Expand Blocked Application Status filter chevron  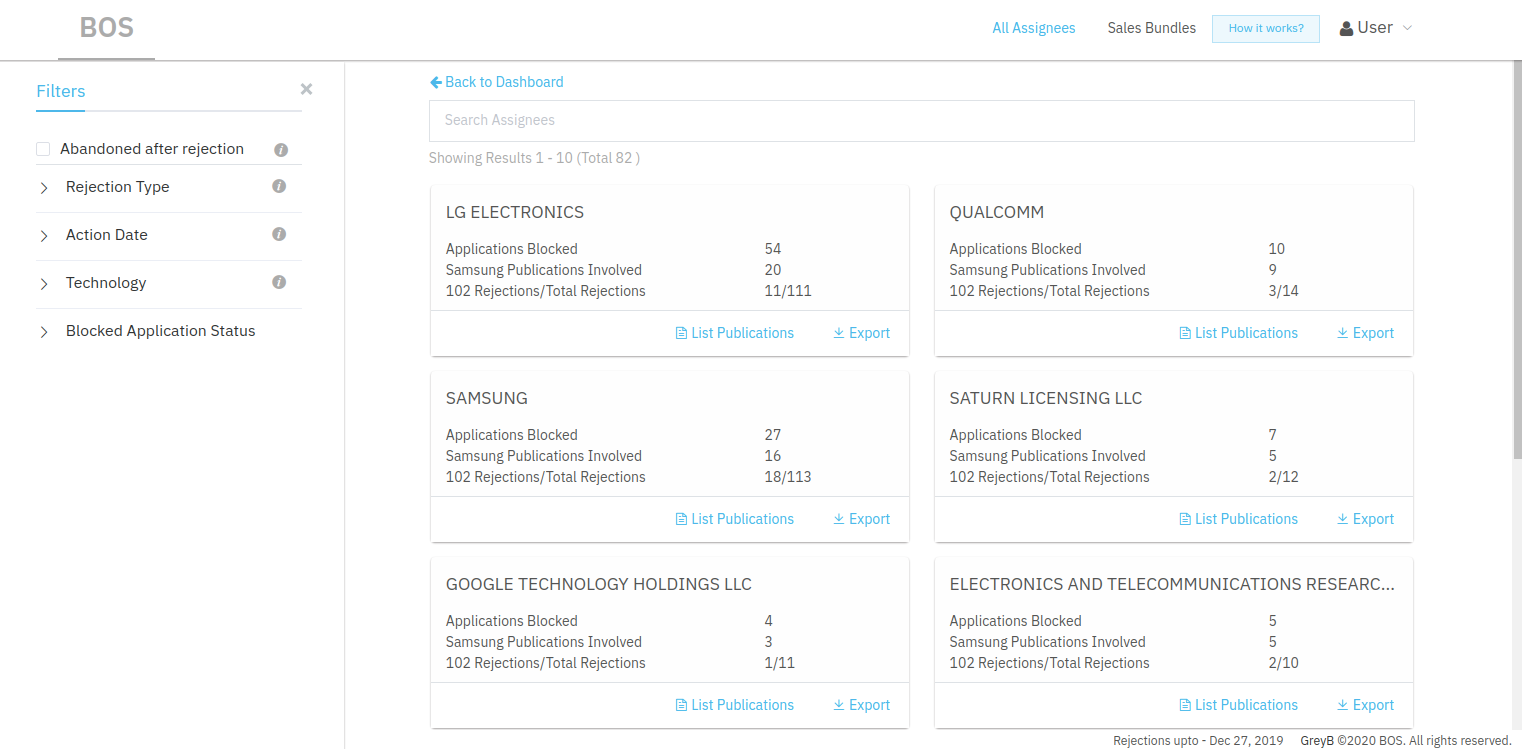pos(44,332)
